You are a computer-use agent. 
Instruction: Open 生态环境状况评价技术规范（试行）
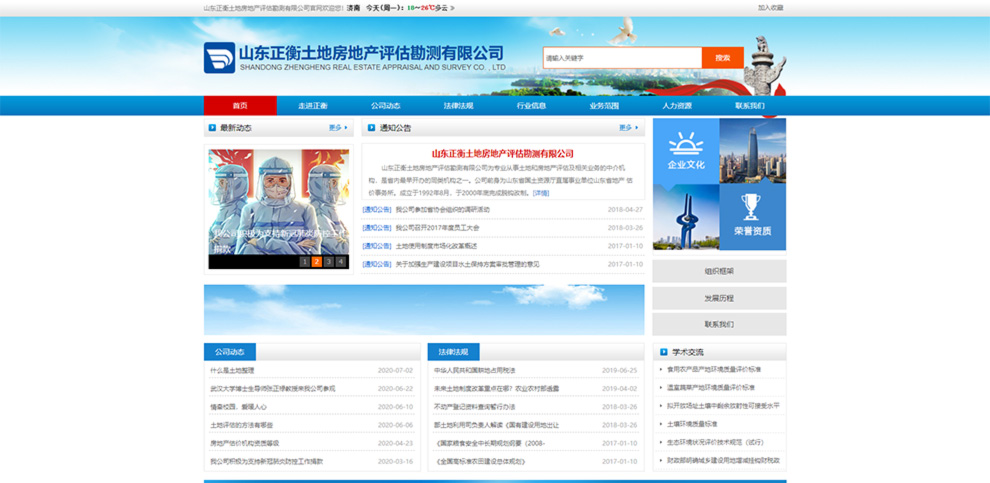point(715,443)
